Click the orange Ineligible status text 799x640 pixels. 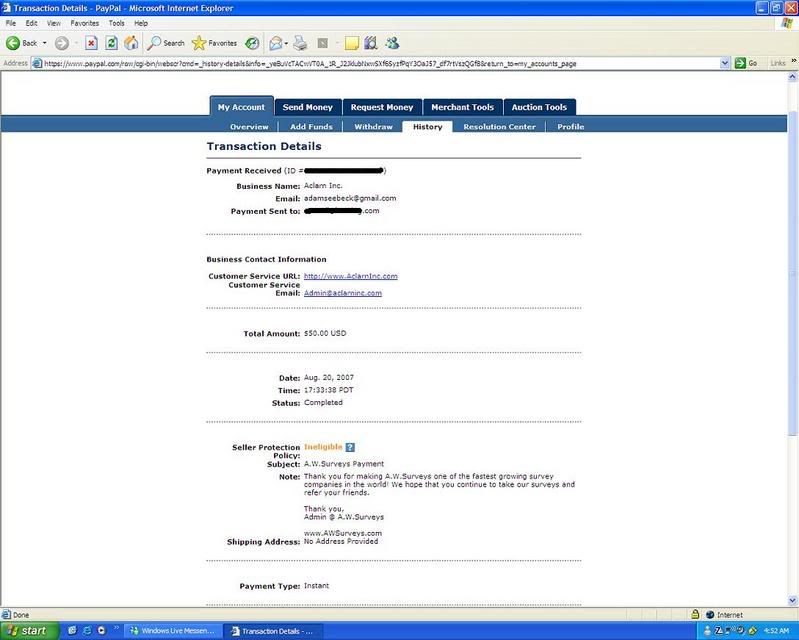pos(323,447)
